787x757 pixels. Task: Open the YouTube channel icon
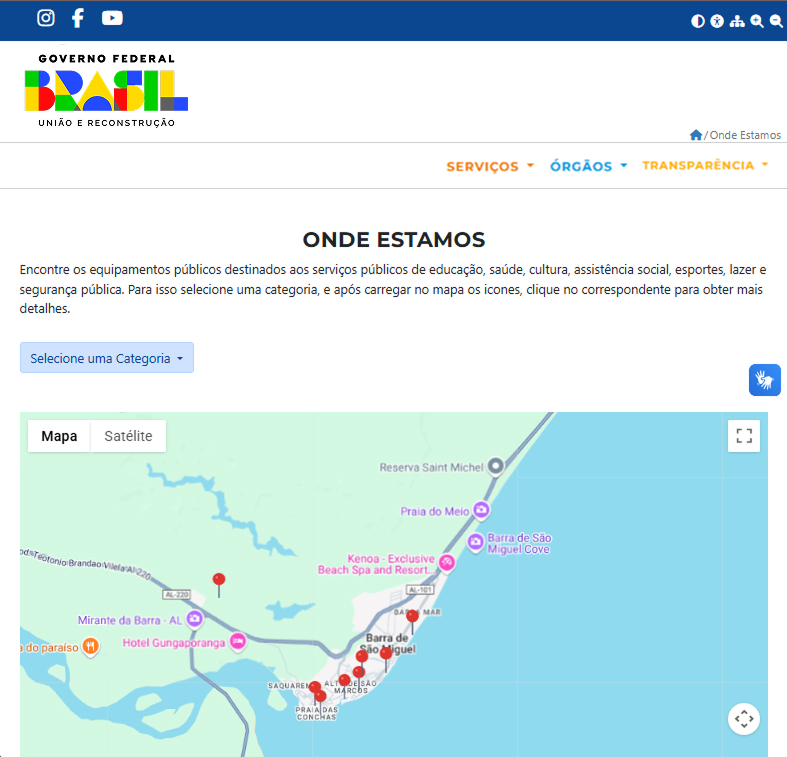click(112, 18)
